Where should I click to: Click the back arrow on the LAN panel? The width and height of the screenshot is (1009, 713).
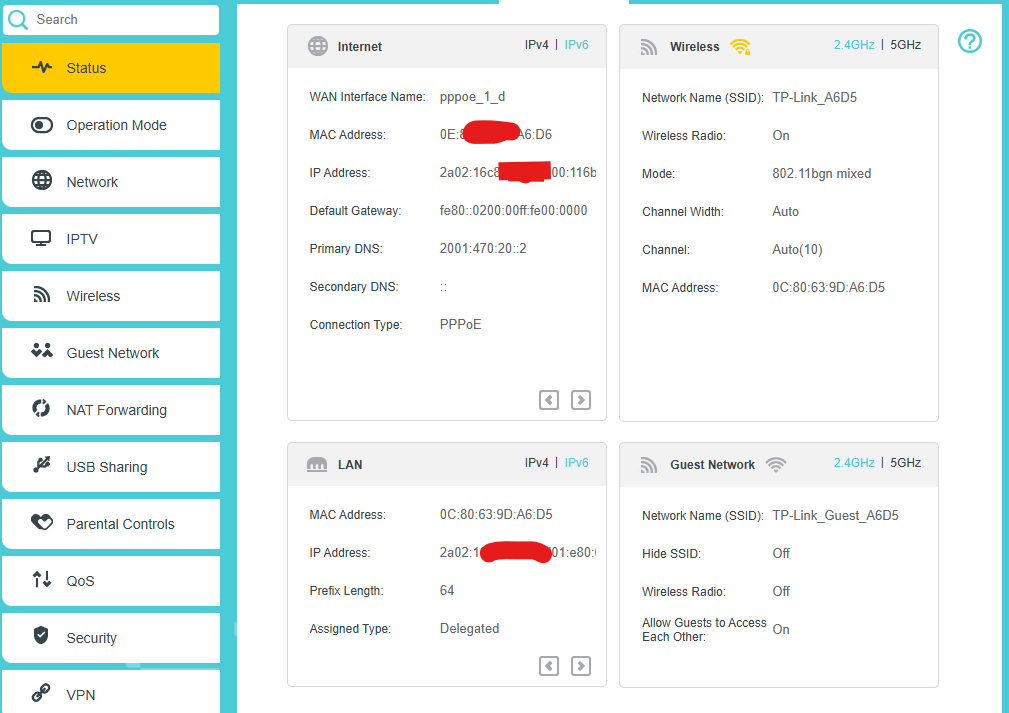pos(548,665)
